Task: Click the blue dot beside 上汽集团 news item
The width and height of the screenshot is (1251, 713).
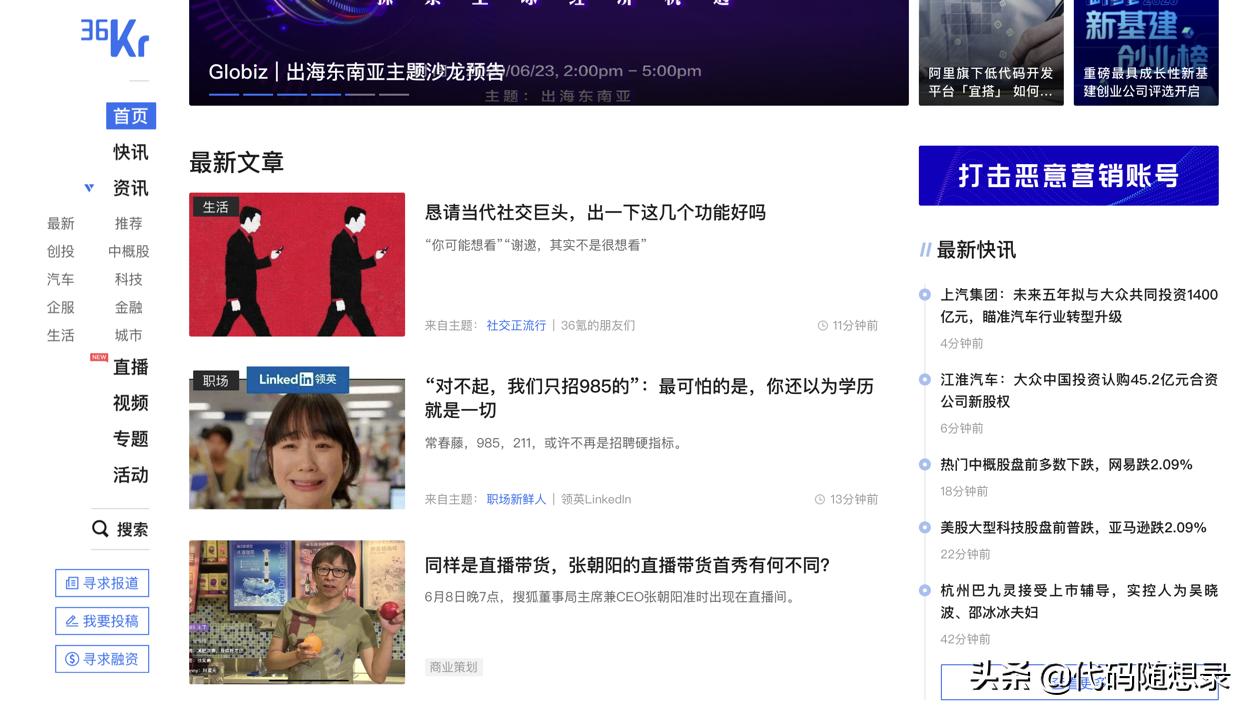Action: [923, 294]
